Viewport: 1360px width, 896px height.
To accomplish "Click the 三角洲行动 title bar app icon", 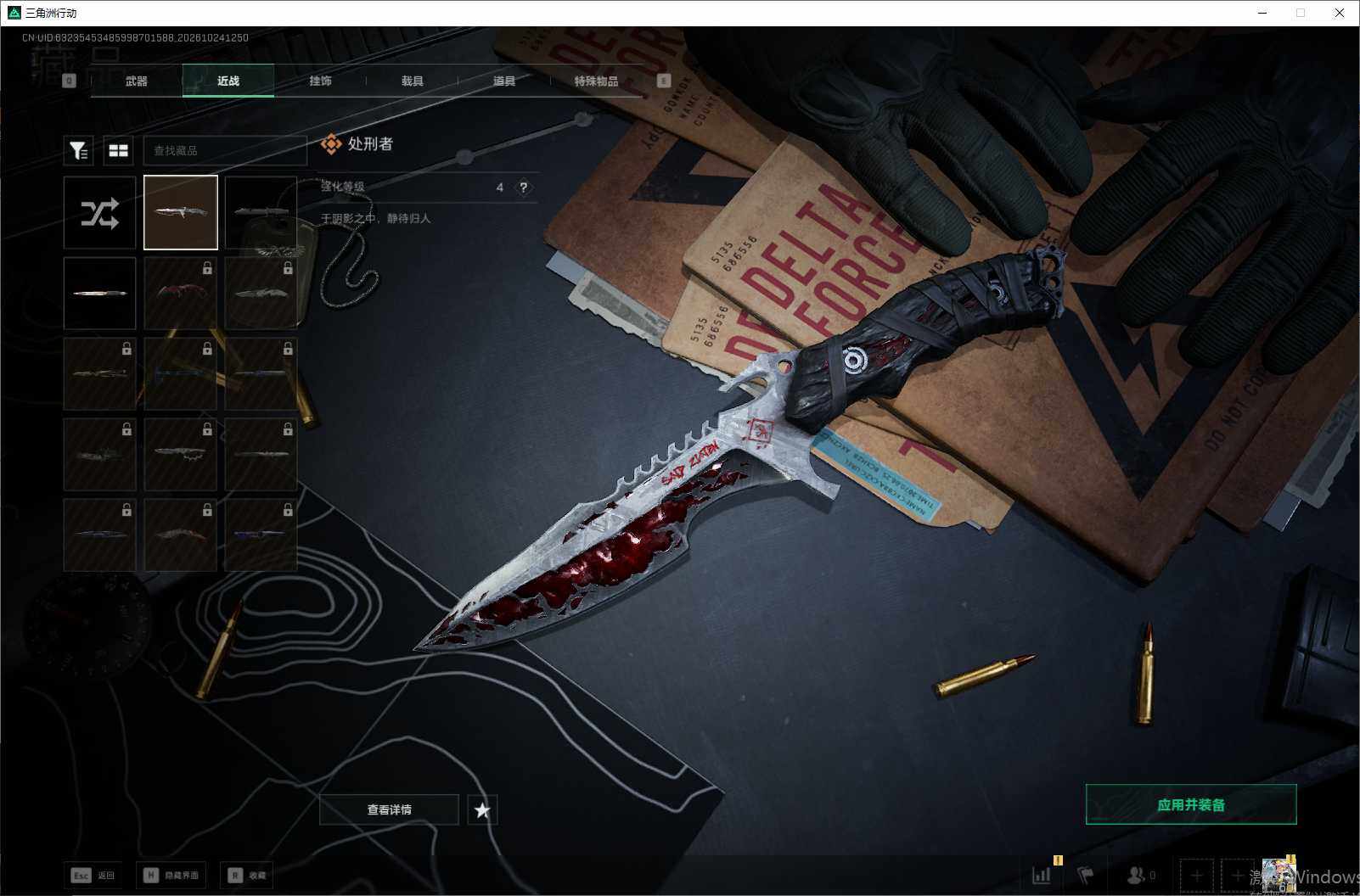I will pos(14,13).
